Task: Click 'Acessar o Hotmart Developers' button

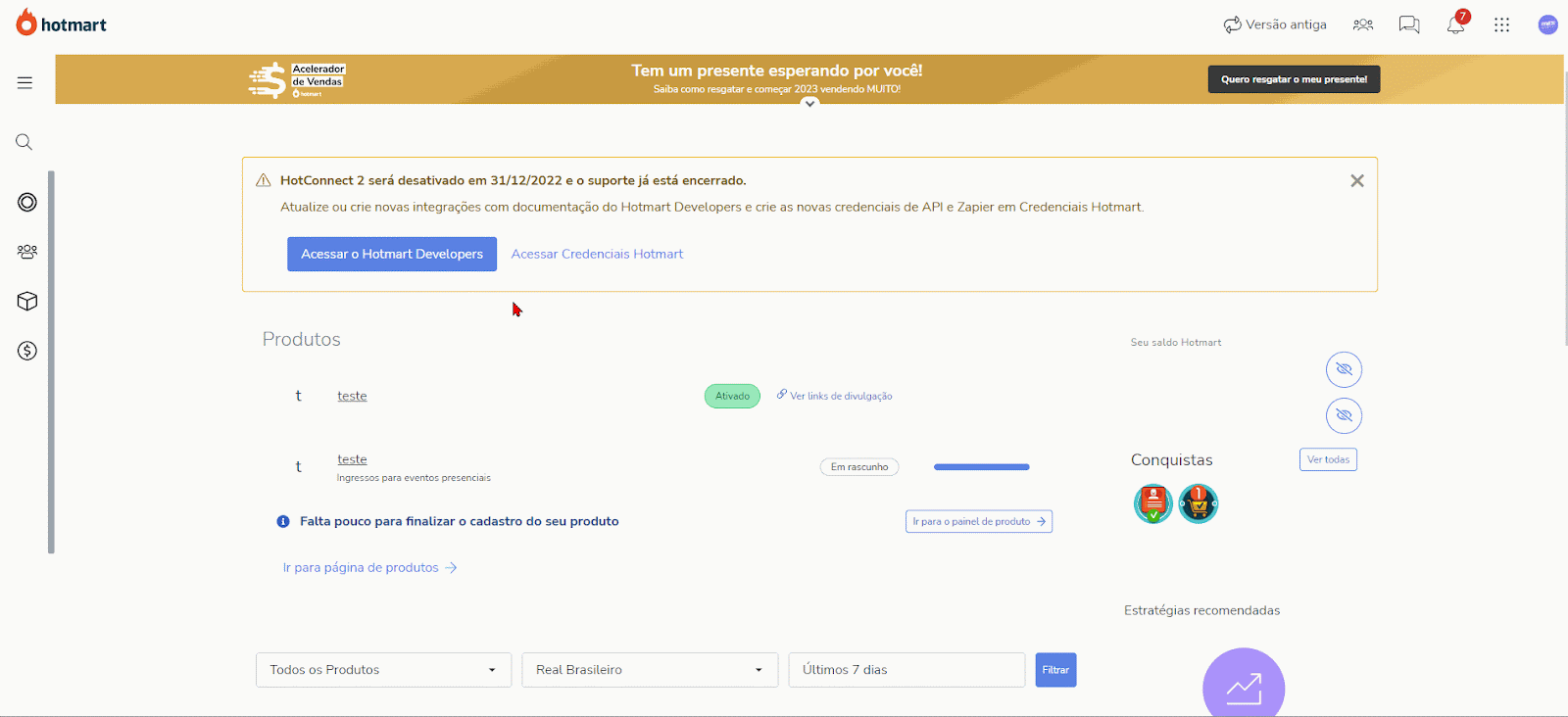Action: pos(392,254)
